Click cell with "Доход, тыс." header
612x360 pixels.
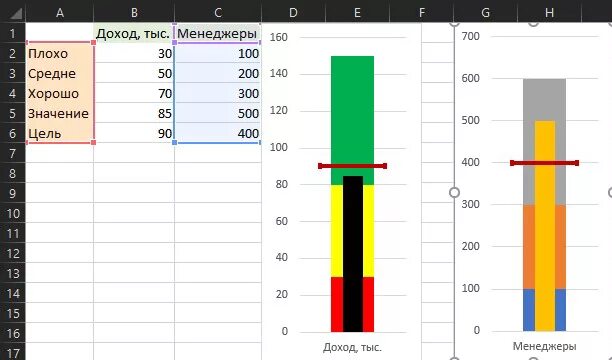click(x=134, y=33)
